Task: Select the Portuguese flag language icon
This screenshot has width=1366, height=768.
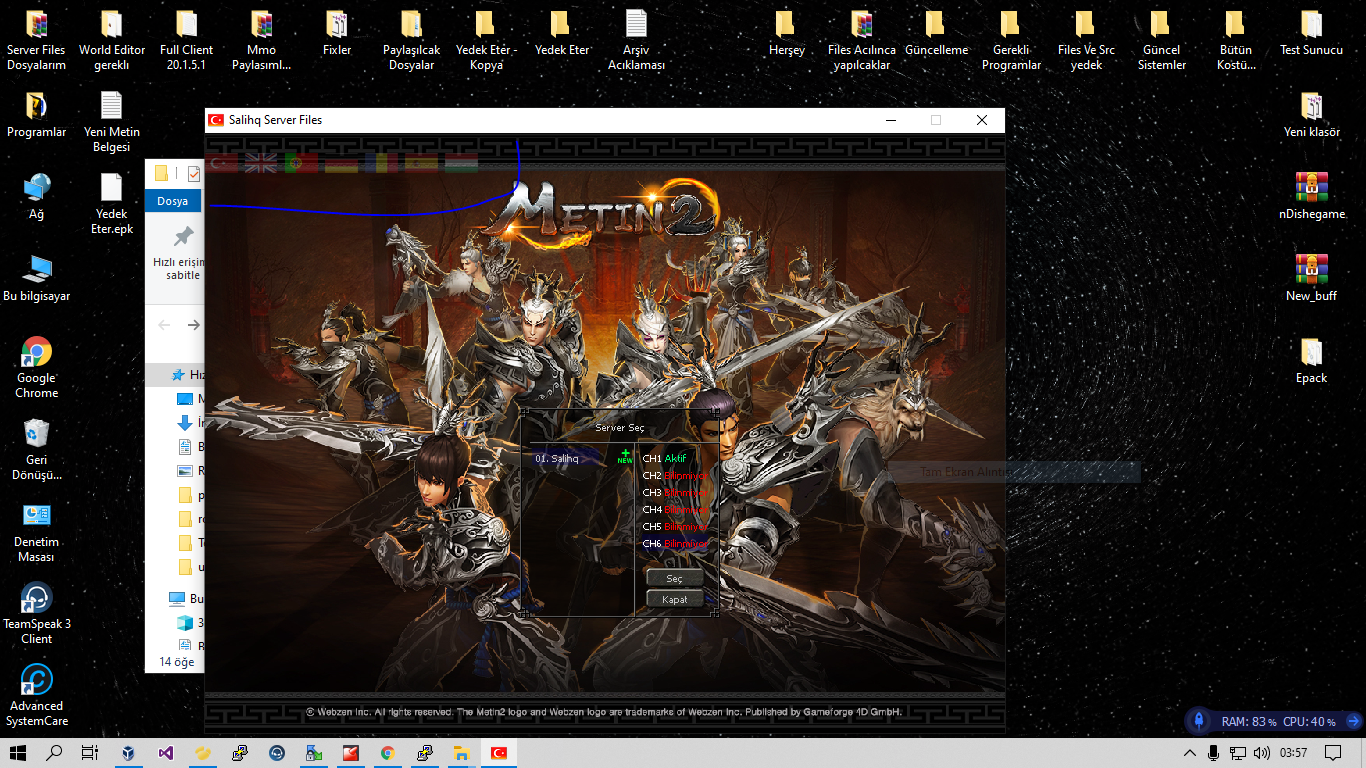Action: [x=301, y=163]
